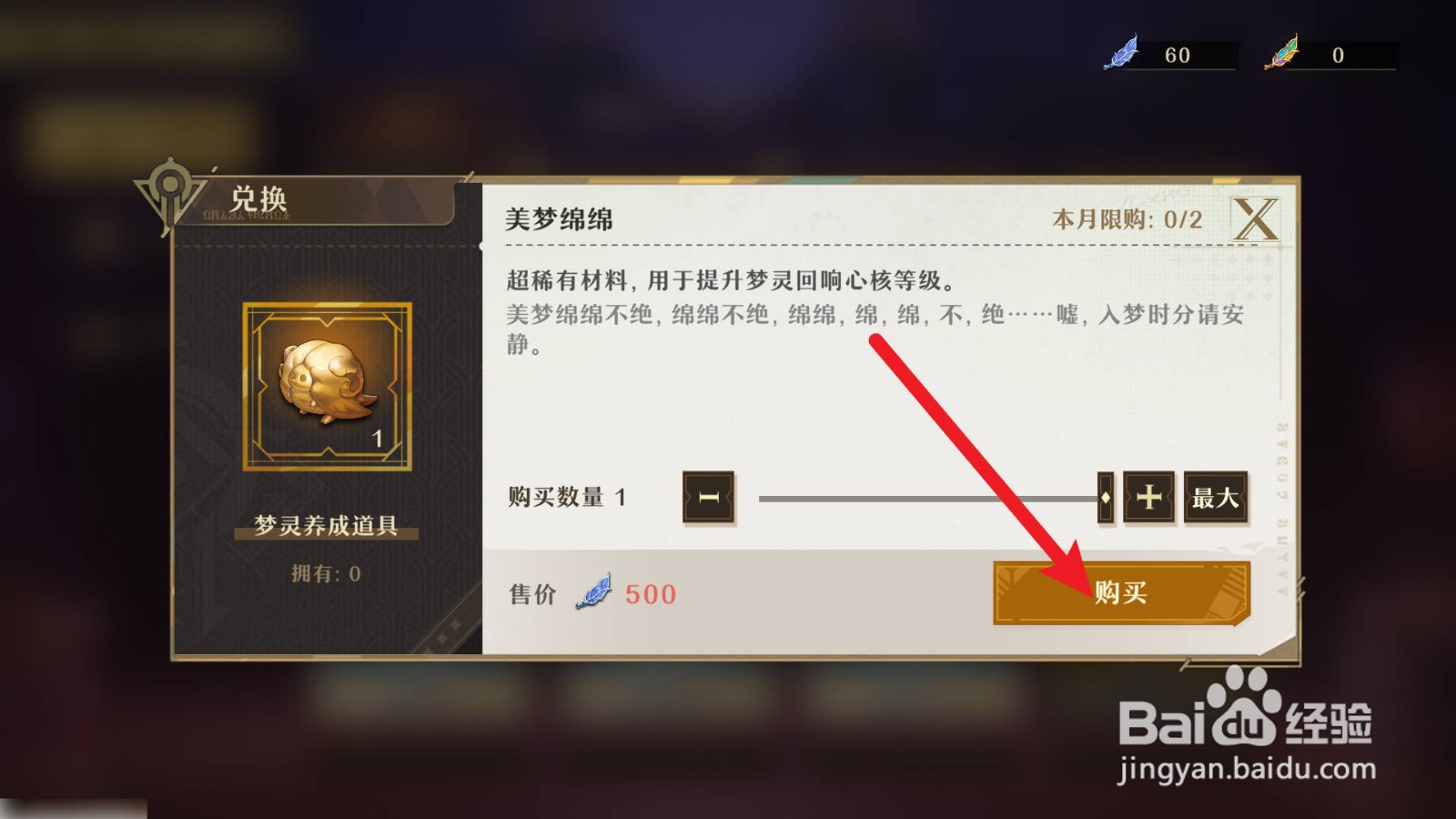Click the plus quantity button
The width and height of the screenshot is (1456, 819).
[1148, 497]
